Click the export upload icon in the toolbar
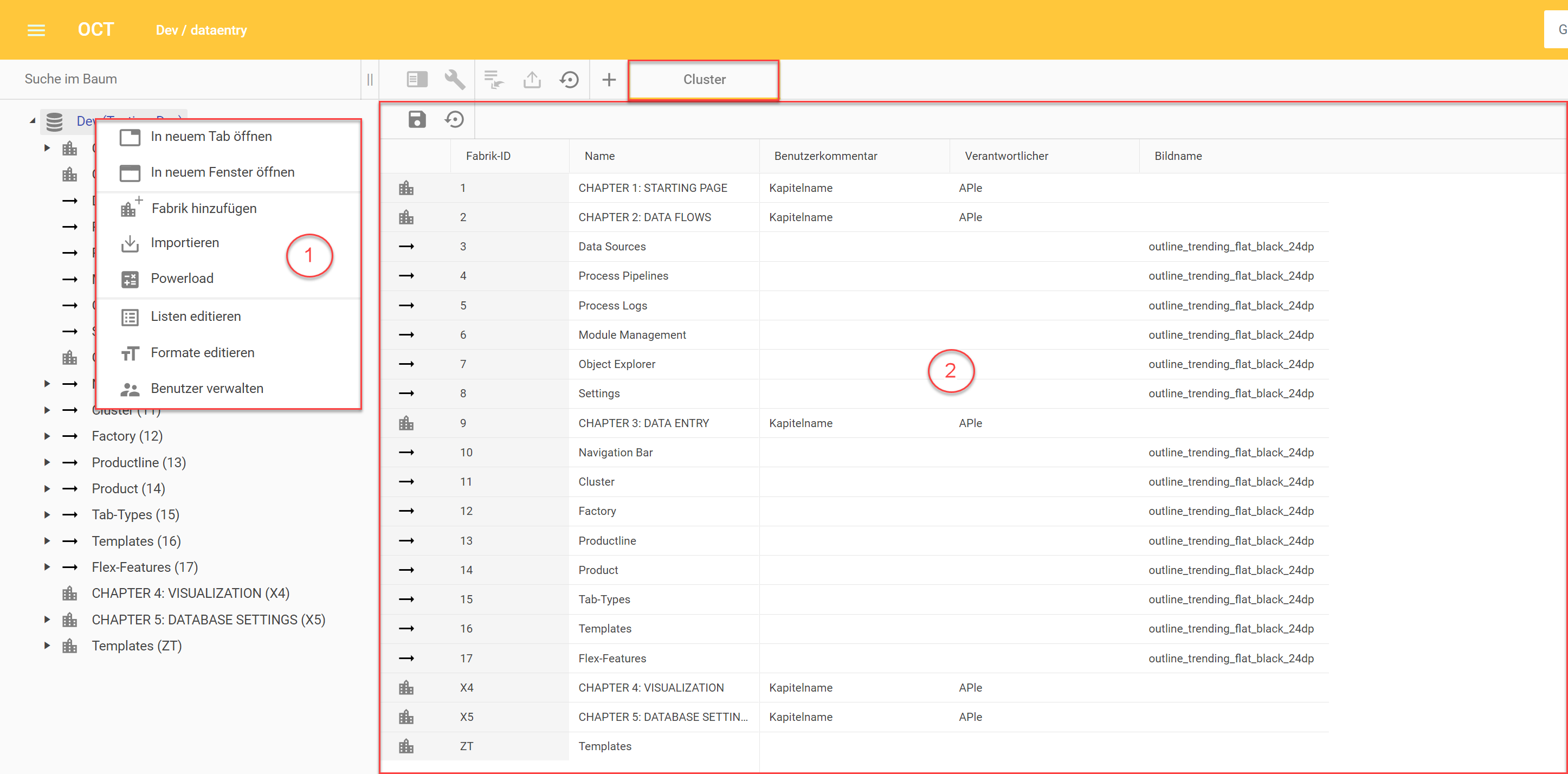1568x774 pixels. [x=532, y=80]
